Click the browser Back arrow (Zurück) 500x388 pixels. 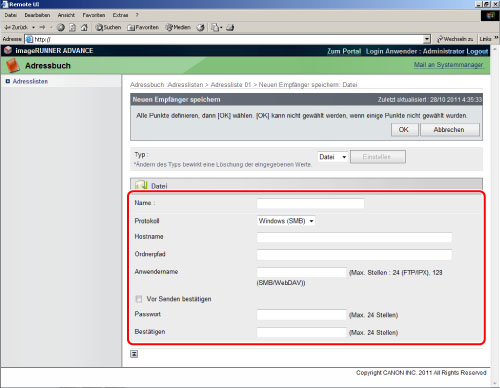16,27
